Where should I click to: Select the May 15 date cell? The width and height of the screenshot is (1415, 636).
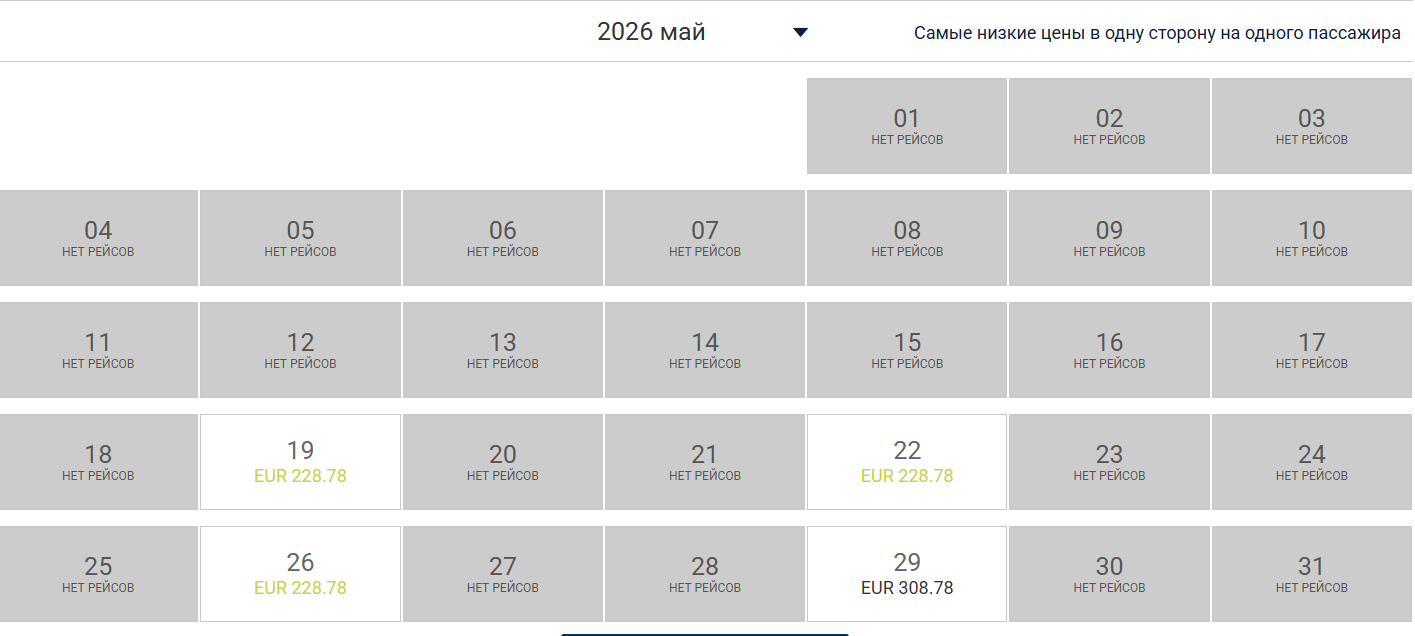[x=907, y=350]
